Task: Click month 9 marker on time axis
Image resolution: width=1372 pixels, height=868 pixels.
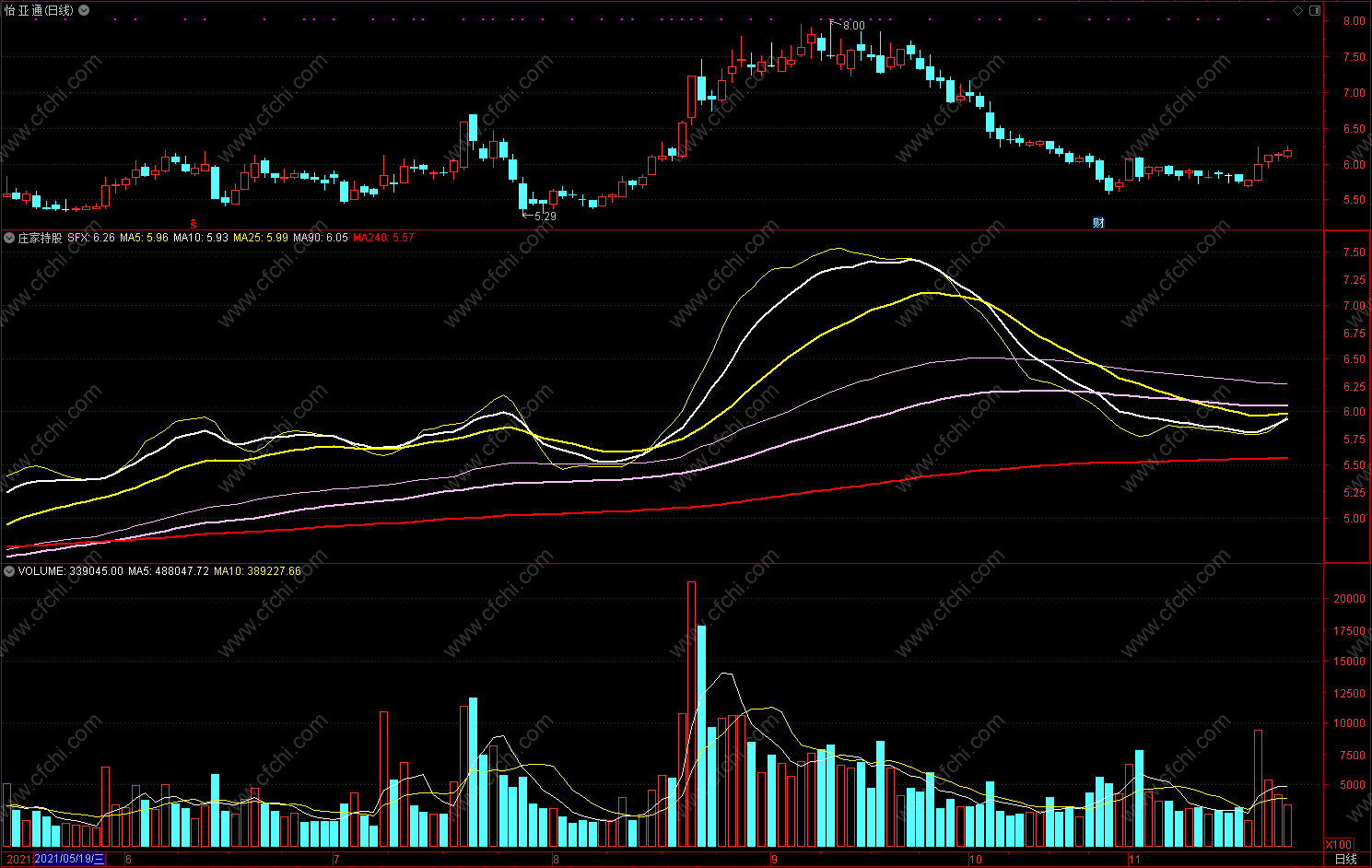Action: click(774, 860)
